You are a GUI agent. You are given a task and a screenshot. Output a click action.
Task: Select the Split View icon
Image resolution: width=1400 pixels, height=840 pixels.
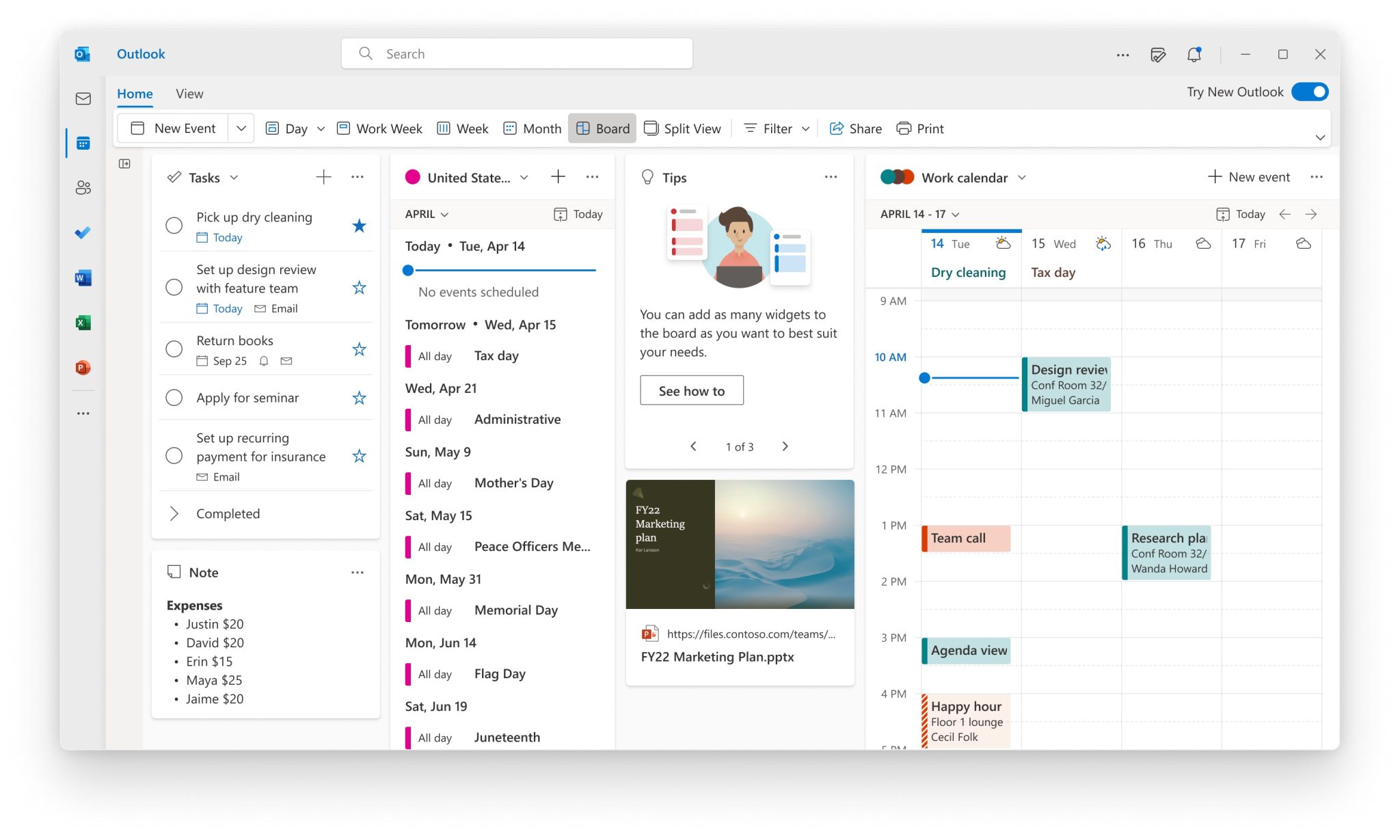[651, 128]
